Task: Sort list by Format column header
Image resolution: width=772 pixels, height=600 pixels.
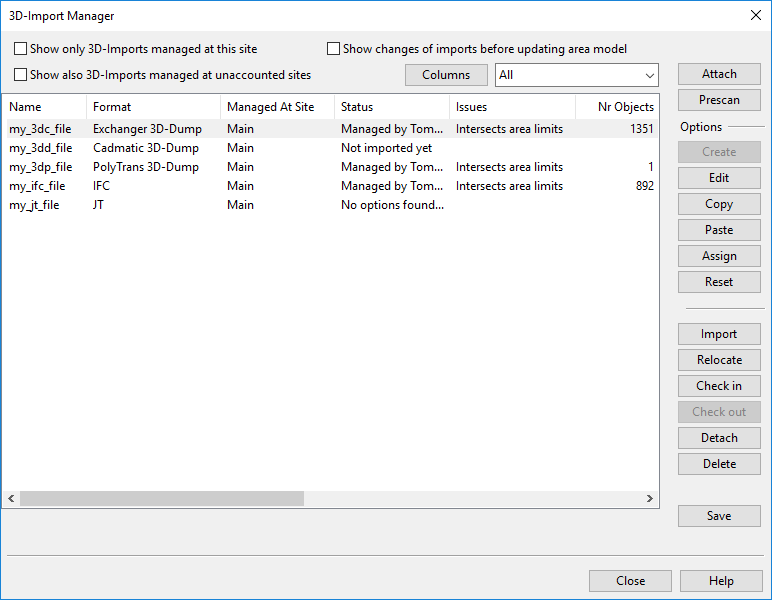Action: tap(112, 107)
